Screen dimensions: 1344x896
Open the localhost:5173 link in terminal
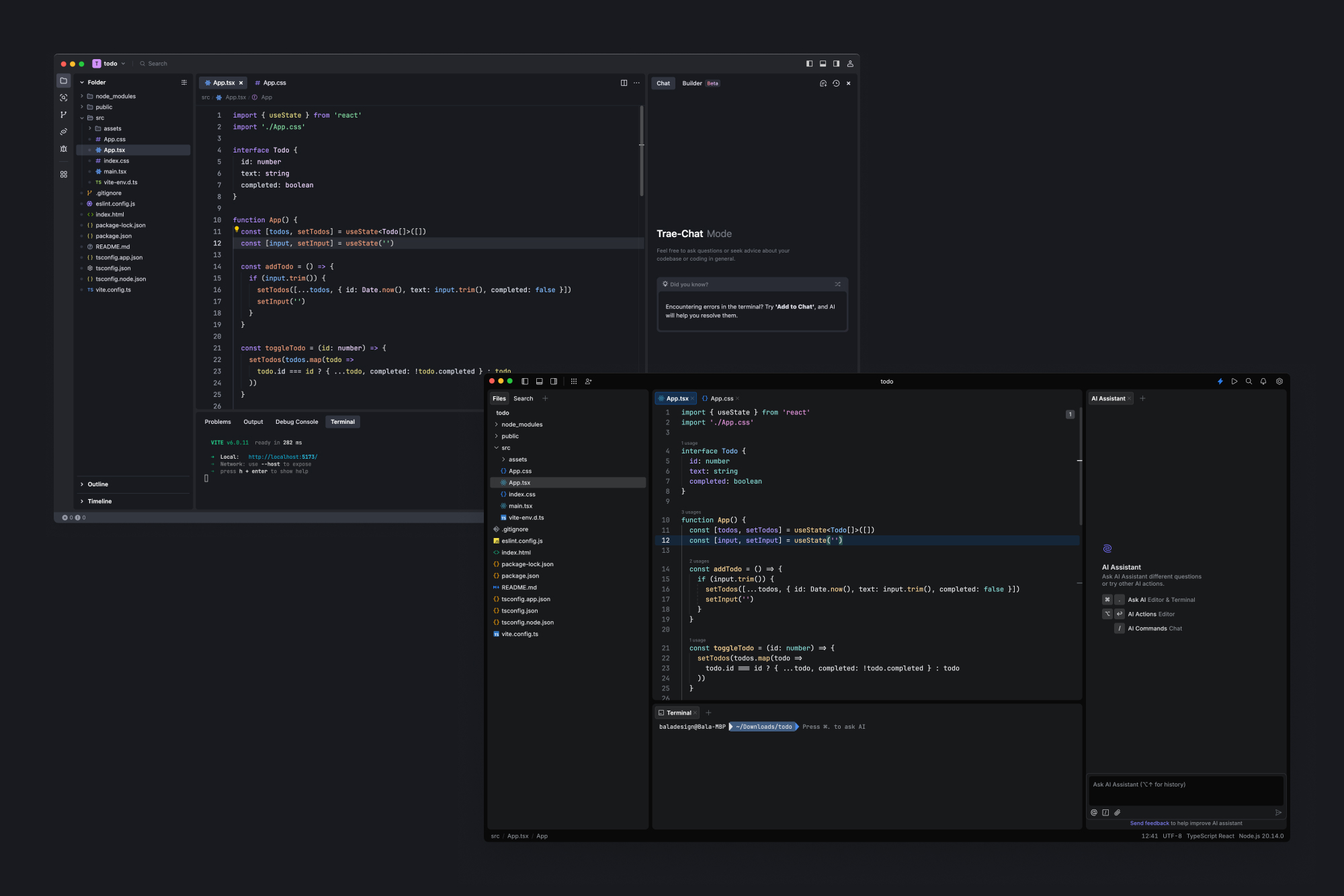coord(282,457)
